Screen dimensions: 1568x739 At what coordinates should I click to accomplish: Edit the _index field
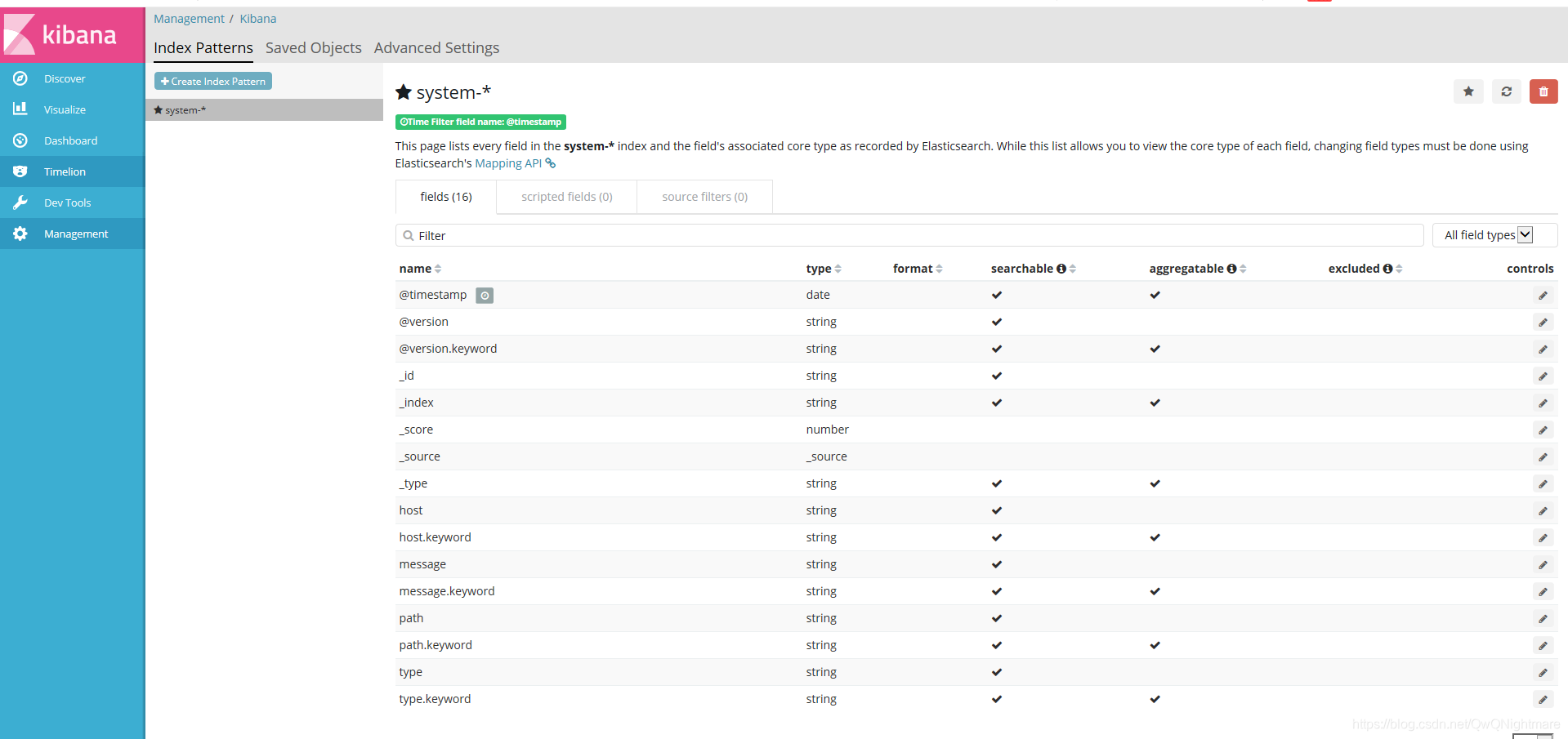[1543, 403]
